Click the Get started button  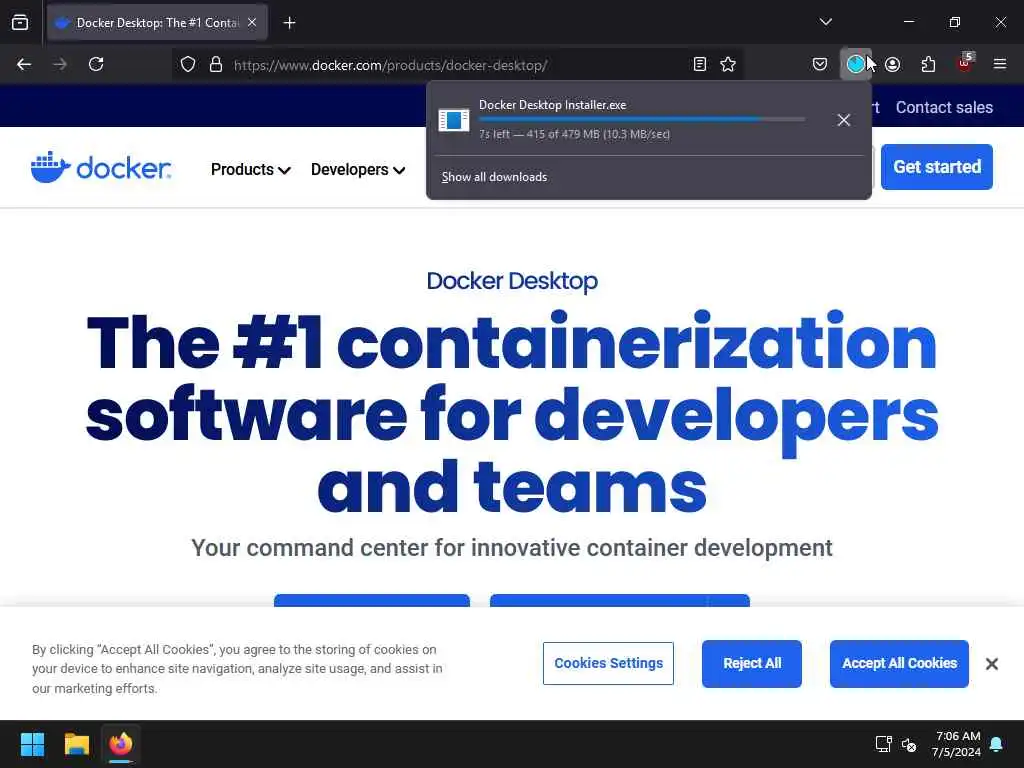pyautogui.click(x=936, y=167)
